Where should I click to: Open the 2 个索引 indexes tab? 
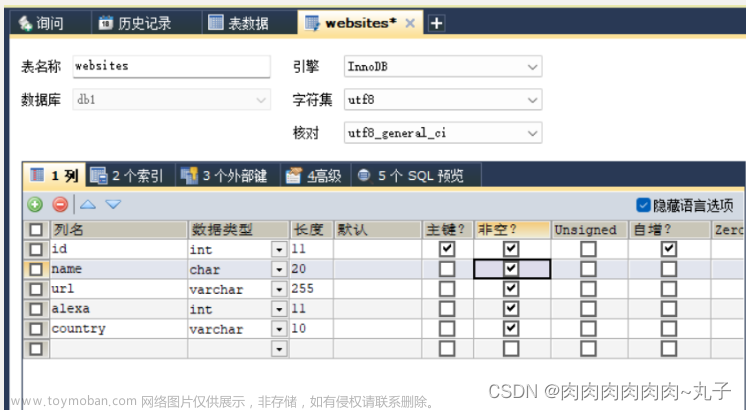130,176
